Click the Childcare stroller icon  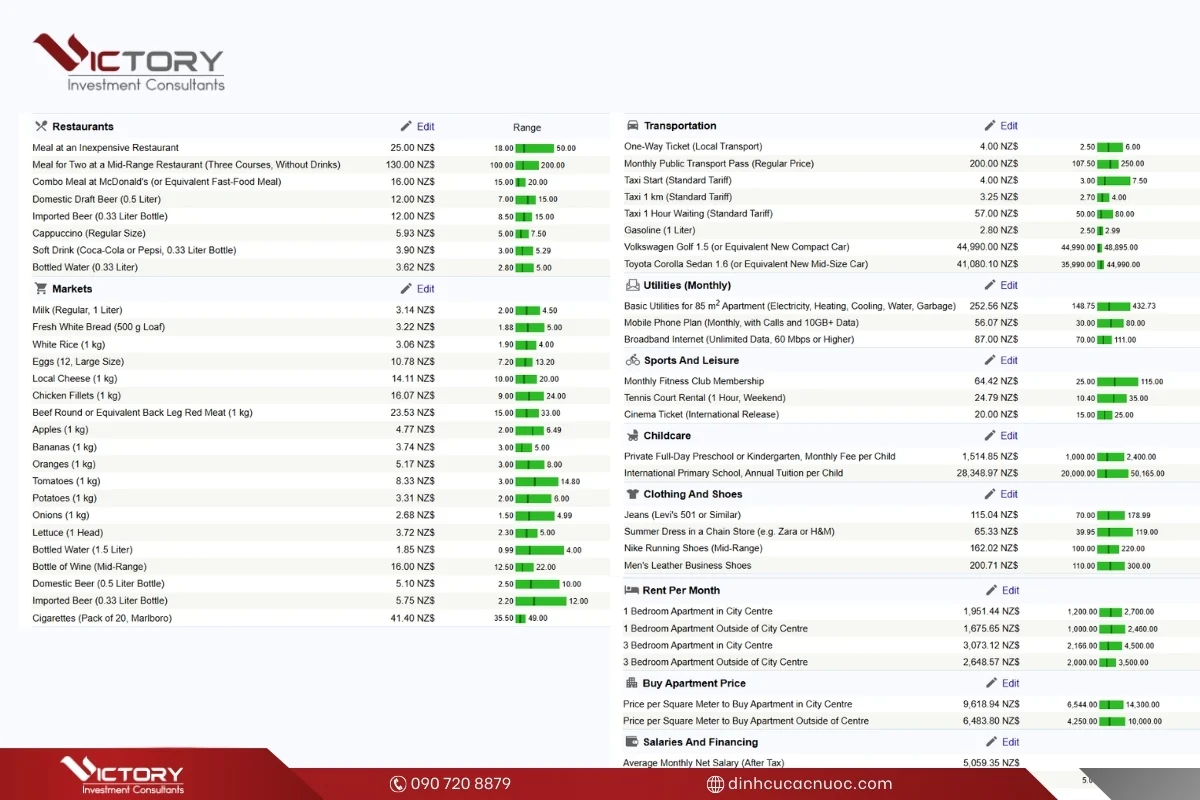click(x=633, y=436)
